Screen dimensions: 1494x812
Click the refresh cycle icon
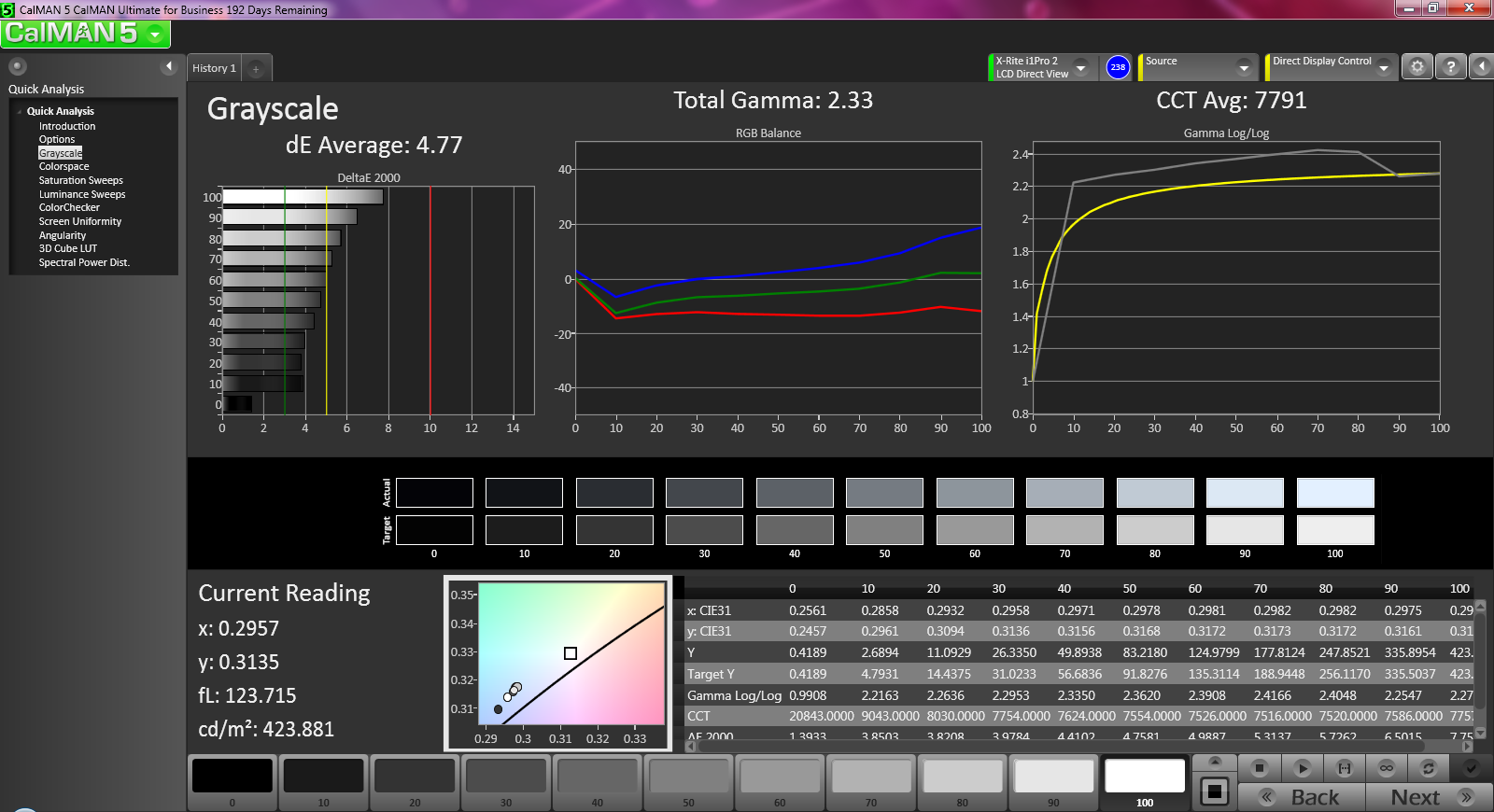coord(1428,768)
